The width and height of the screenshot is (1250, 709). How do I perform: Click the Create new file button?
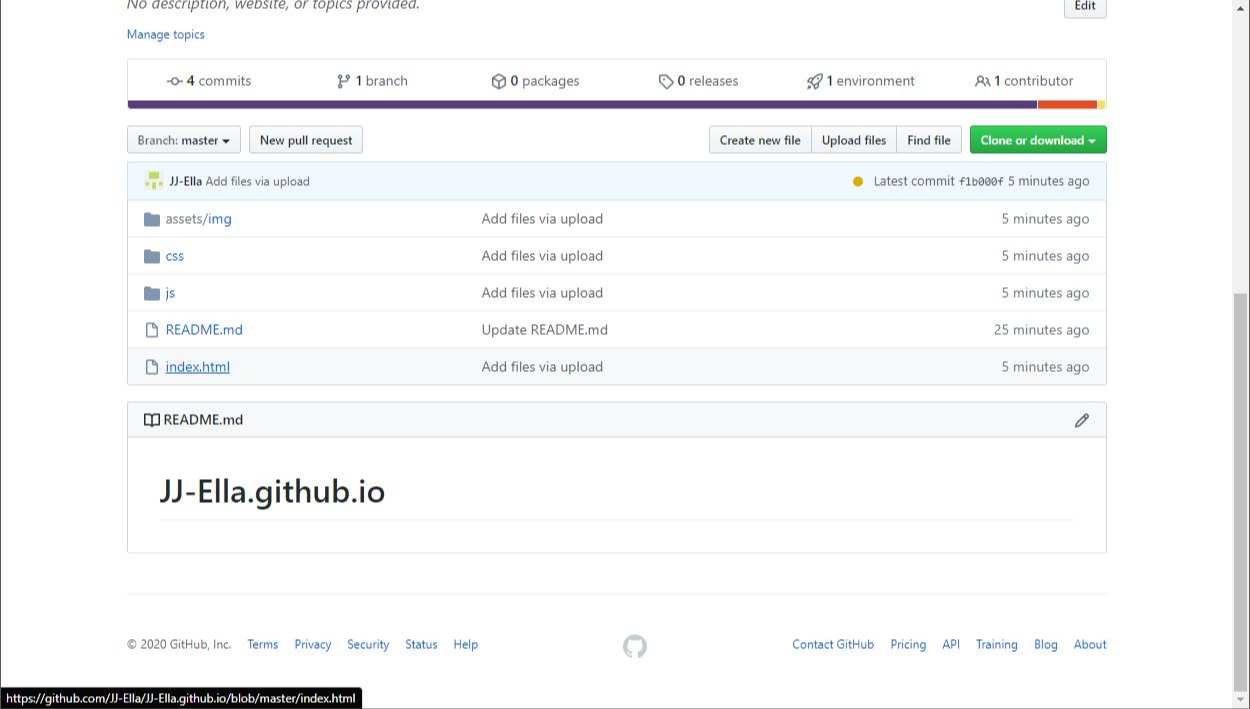[760, 140]
